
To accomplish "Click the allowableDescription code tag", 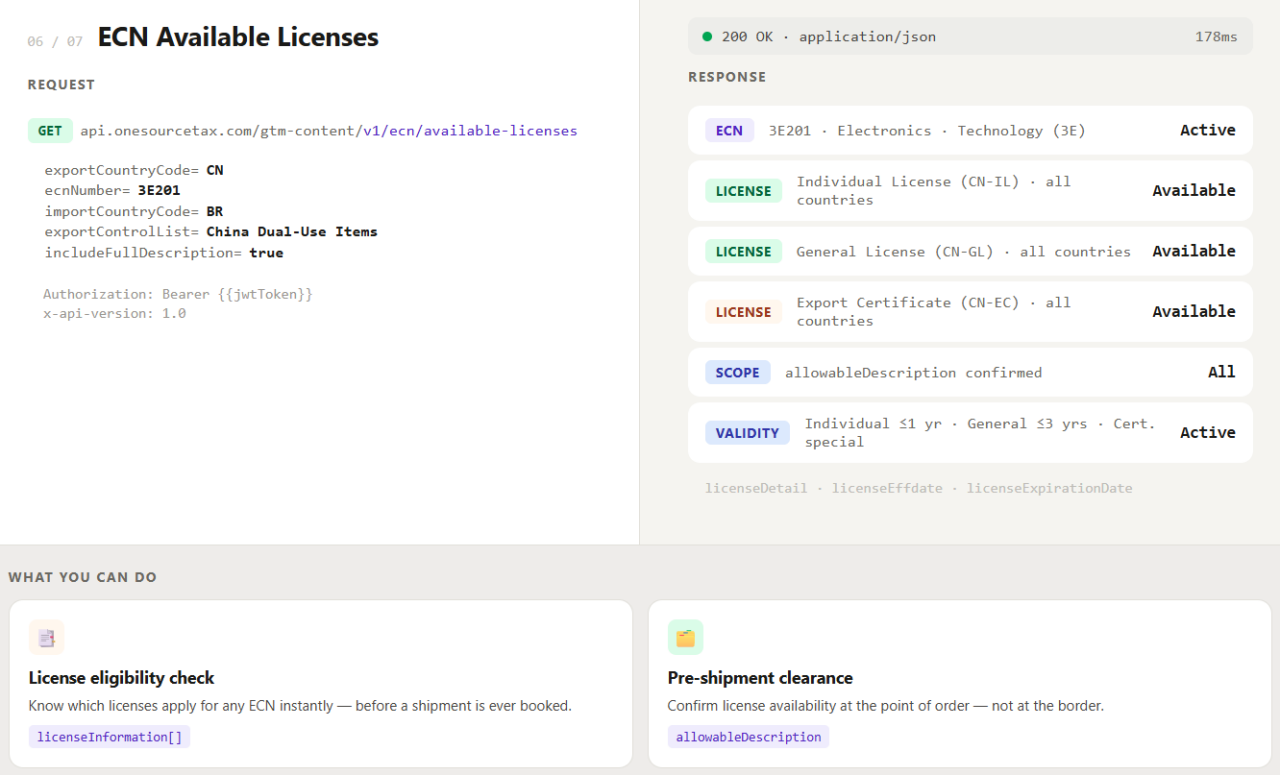I will tap(748, 737).
